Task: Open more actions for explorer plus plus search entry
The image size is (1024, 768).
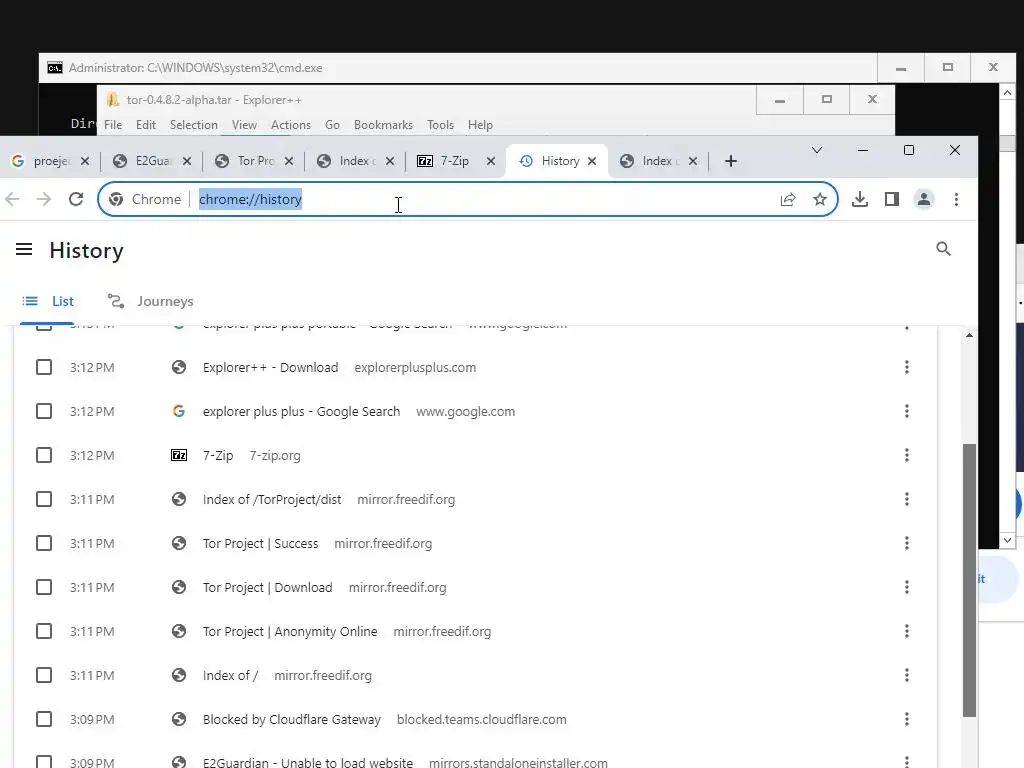Action: click(x=906, y=411)
